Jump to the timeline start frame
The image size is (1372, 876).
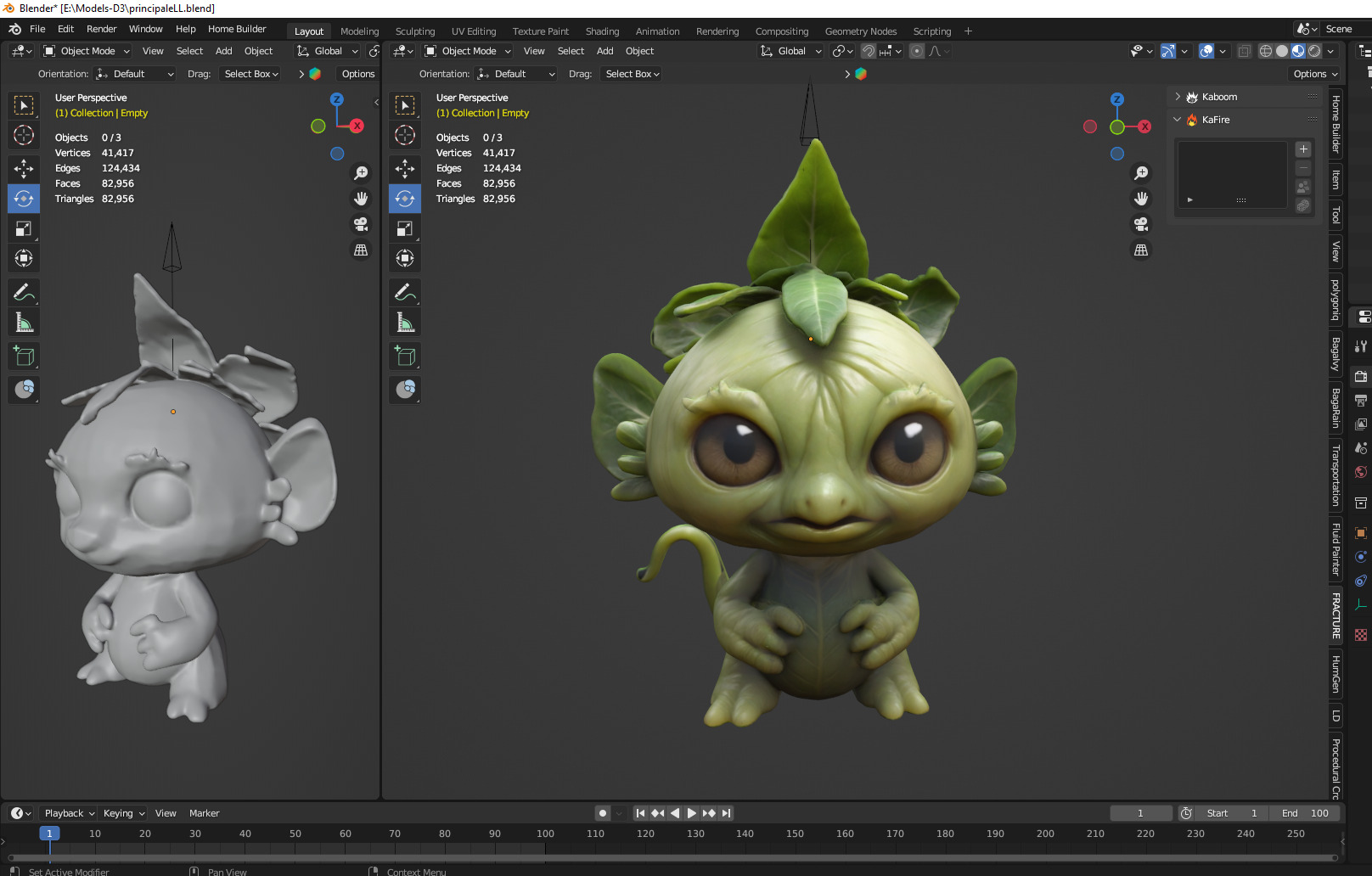tap(641, 813)
